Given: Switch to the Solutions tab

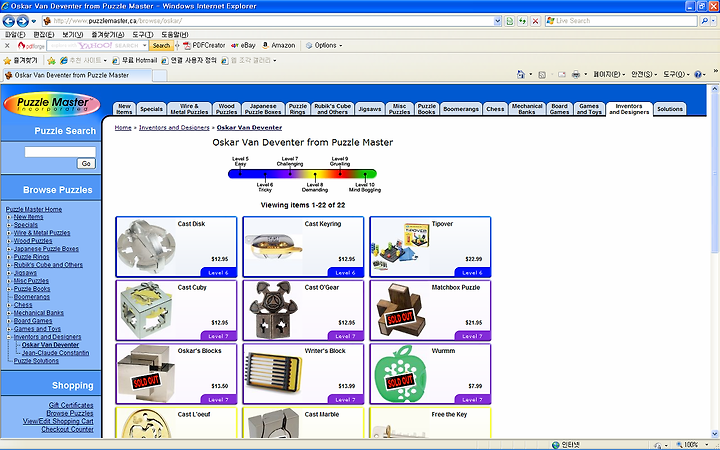Looking at the screenshot, I should click(x=669, y=109).
